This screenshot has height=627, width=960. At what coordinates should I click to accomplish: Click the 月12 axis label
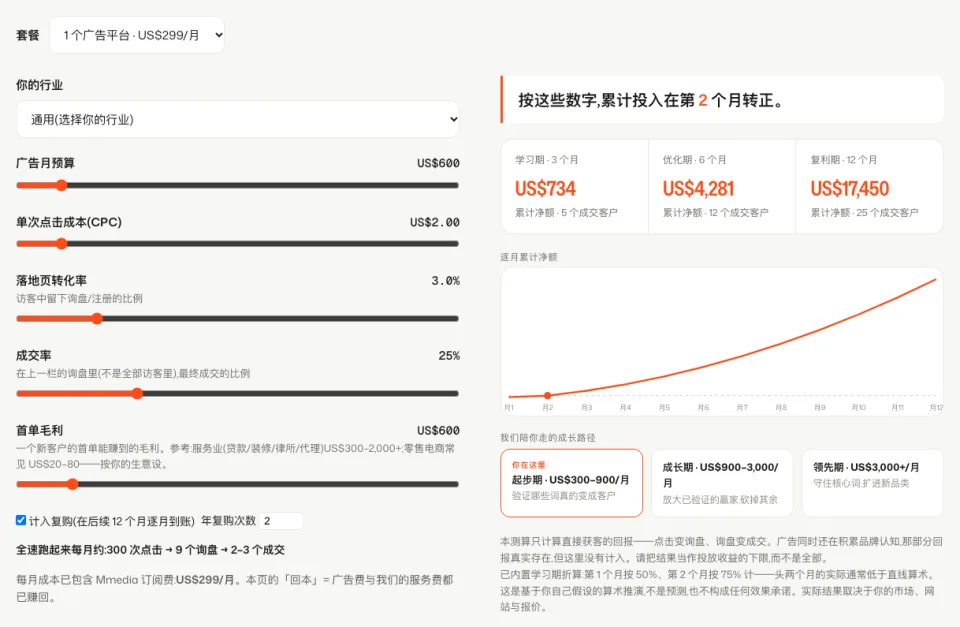pos(936,407)
